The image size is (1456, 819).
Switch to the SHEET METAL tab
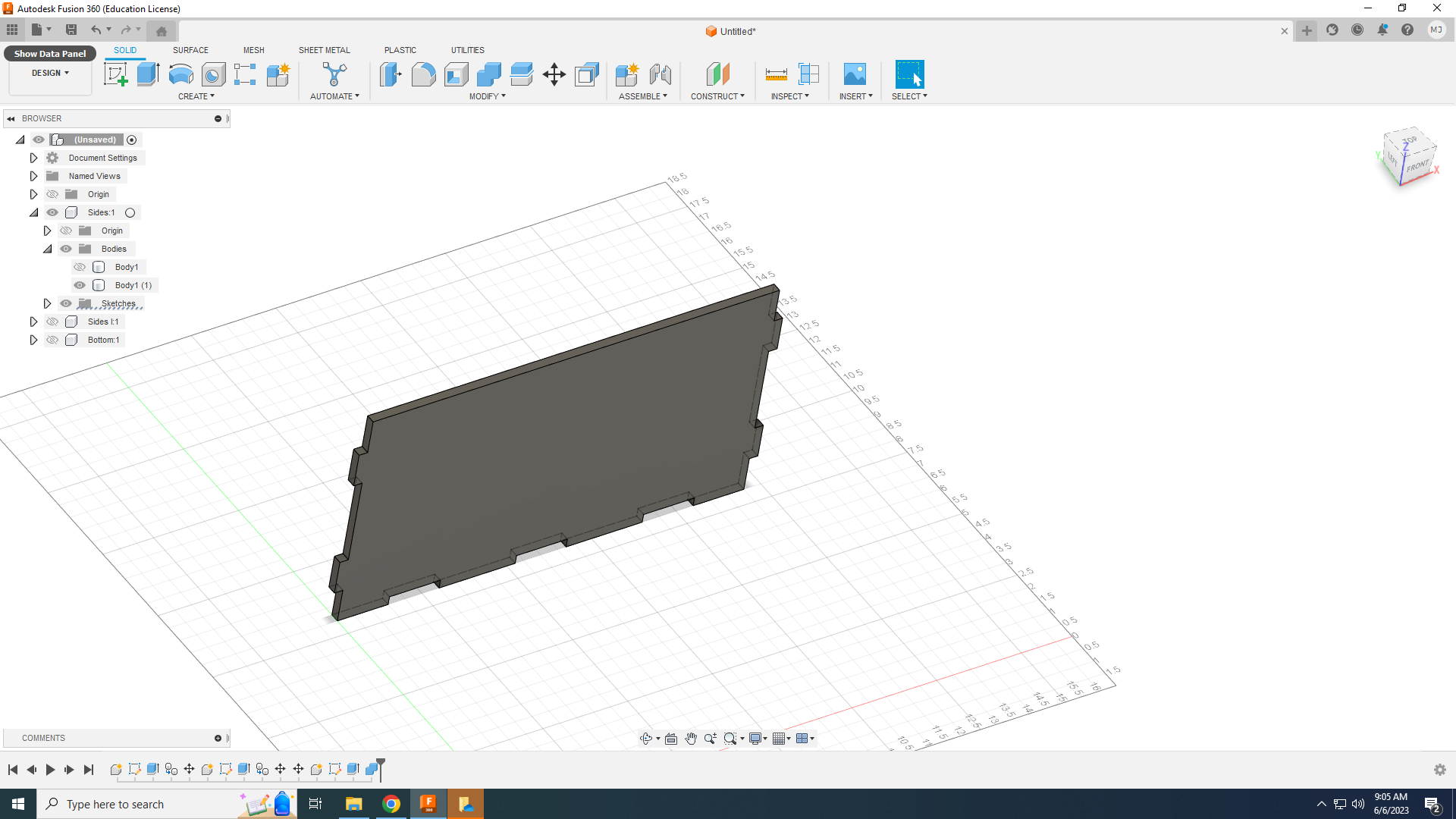pyautogui.click(x=324, y=50)
